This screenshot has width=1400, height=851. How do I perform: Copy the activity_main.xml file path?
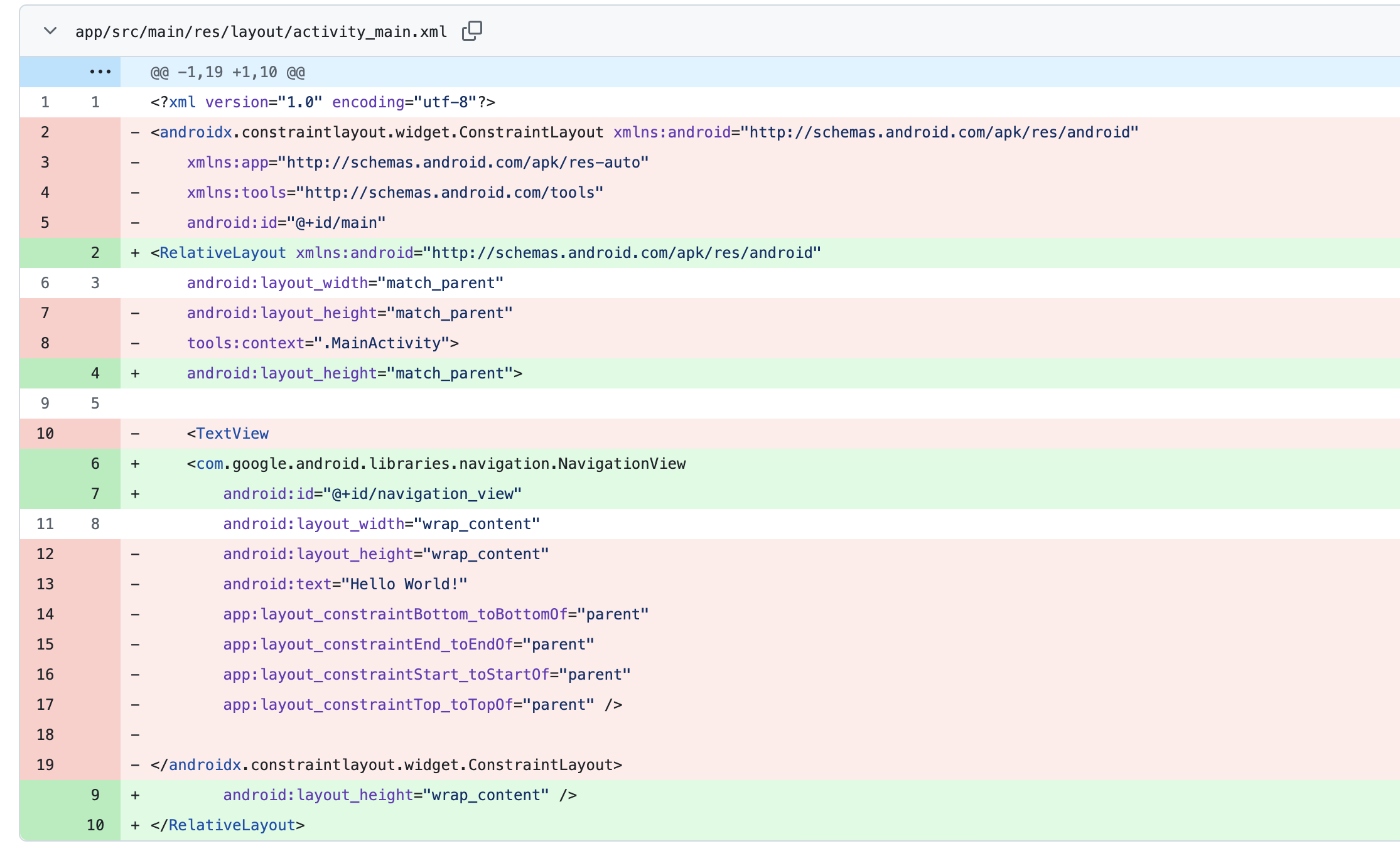click(x=471, y=31)
